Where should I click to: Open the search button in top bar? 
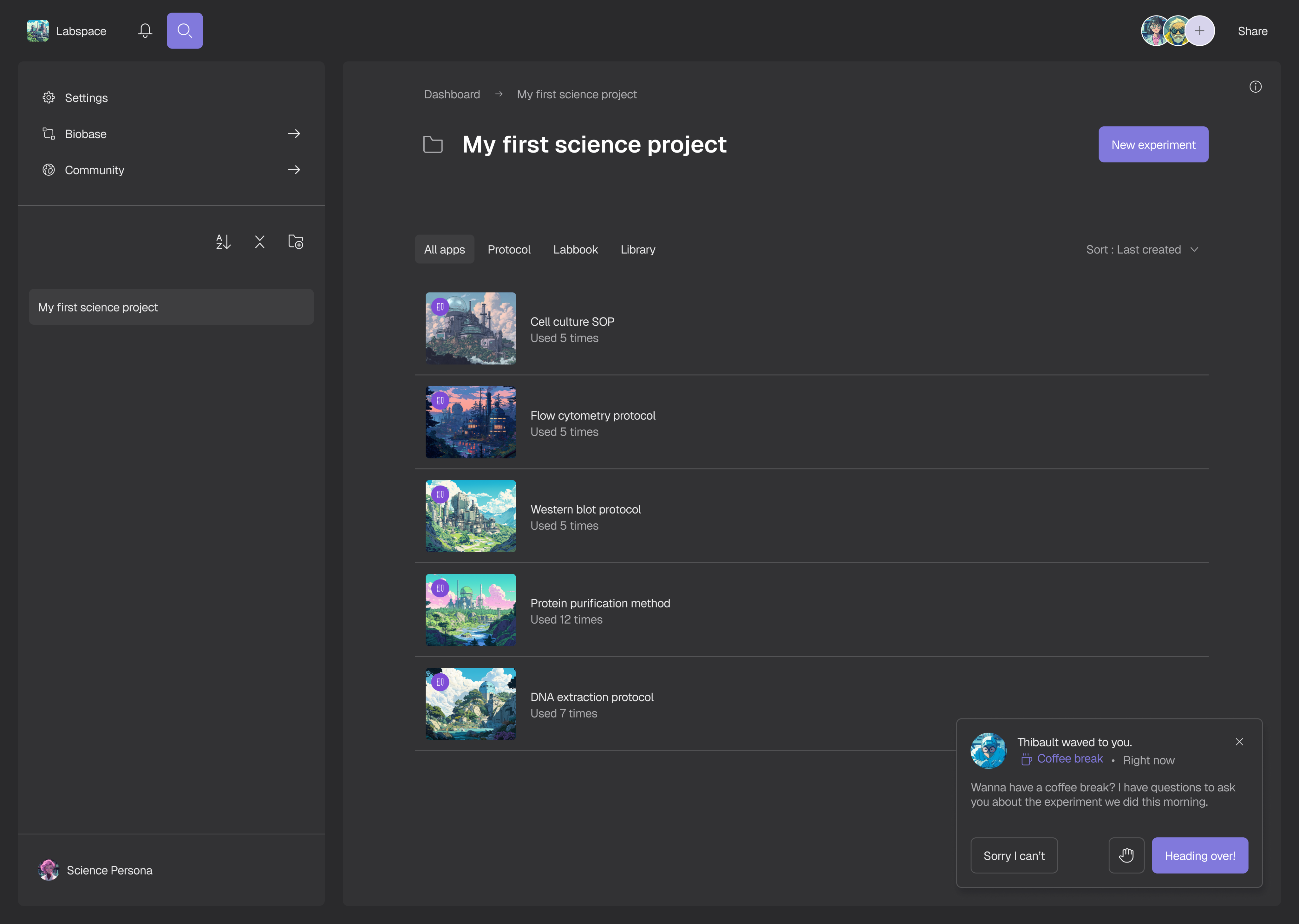tap(184, 31)
